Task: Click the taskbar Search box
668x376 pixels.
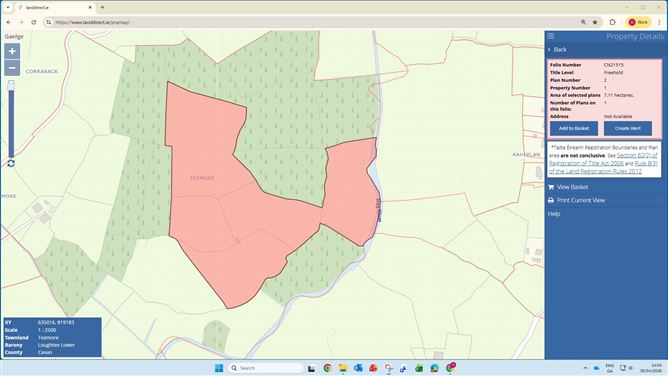Action: 266,368
